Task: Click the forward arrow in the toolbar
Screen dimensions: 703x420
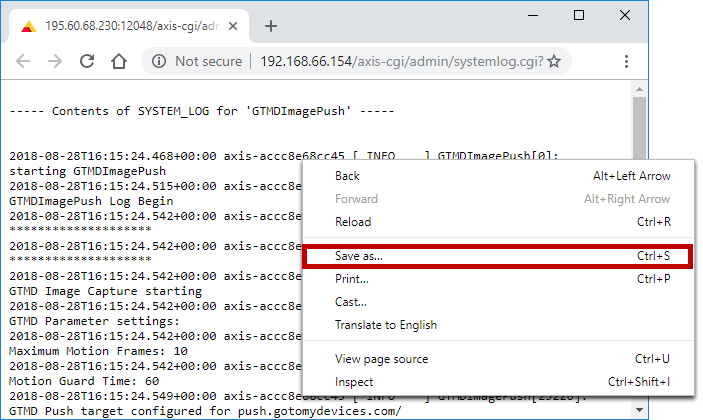Action: pyautogui.click(x=55, y=62)
